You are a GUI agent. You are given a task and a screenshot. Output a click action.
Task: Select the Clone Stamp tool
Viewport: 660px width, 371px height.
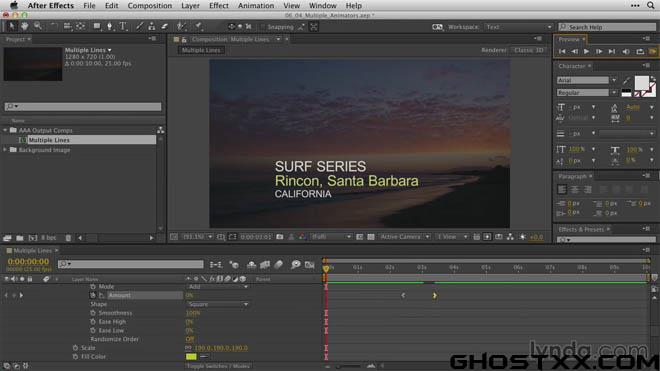[x=152, y=26]
